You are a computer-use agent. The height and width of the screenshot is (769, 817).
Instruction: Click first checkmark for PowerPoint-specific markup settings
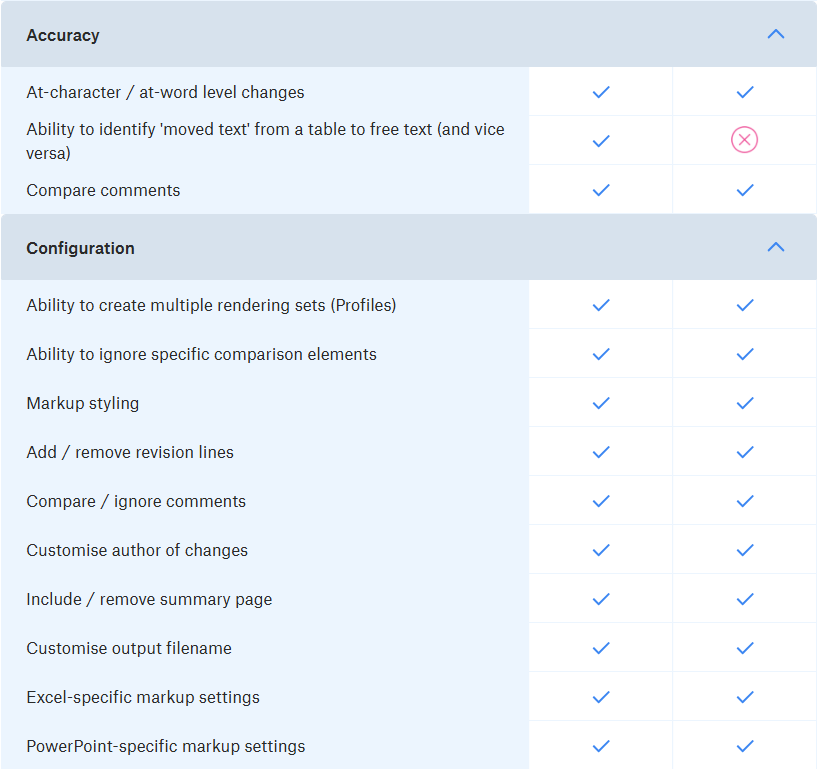pos(601,746)
